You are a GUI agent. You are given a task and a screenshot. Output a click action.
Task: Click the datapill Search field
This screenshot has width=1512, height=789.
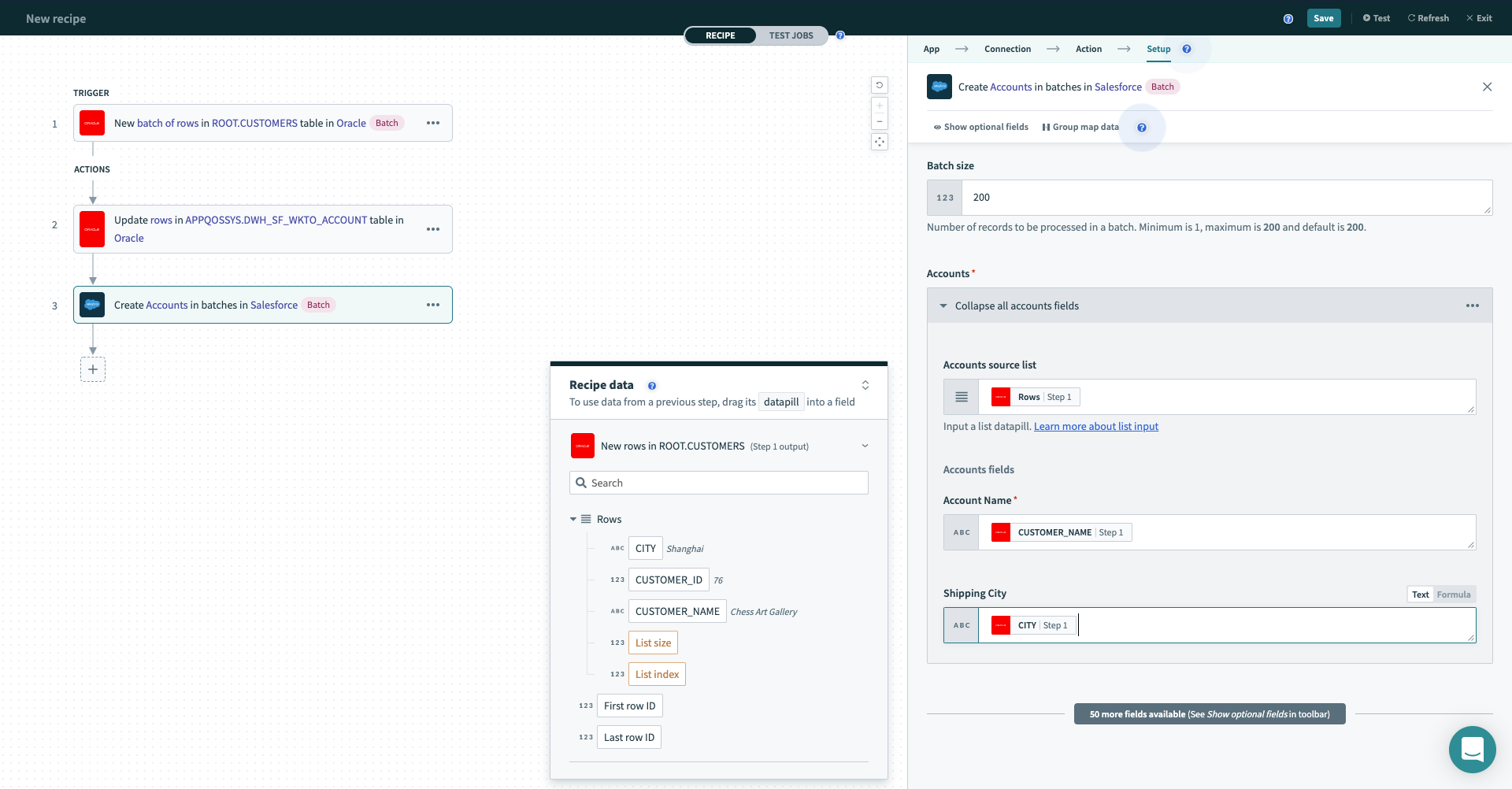coord(718,483)
